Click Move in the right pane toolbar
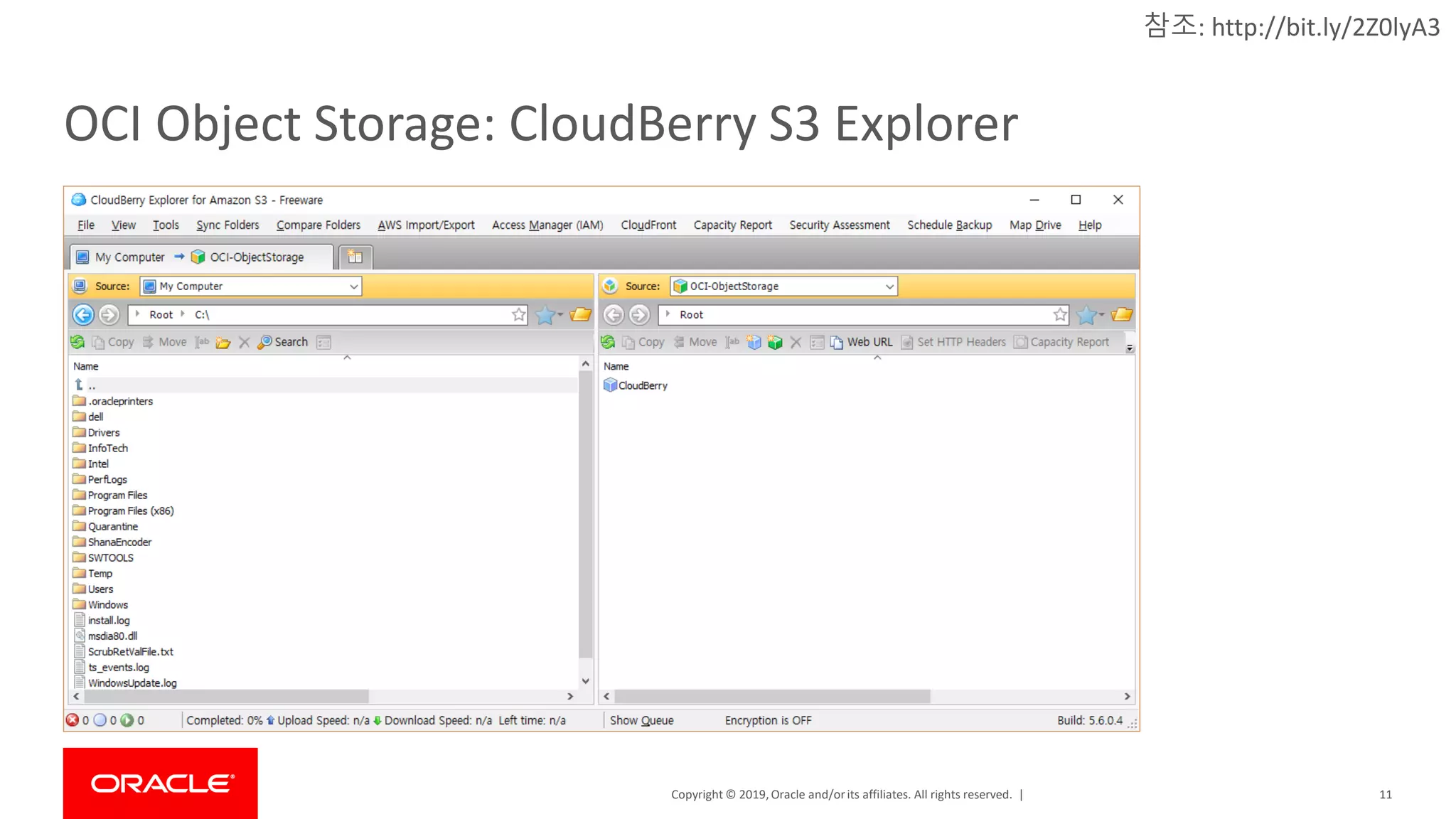 (x=695, y=342)
